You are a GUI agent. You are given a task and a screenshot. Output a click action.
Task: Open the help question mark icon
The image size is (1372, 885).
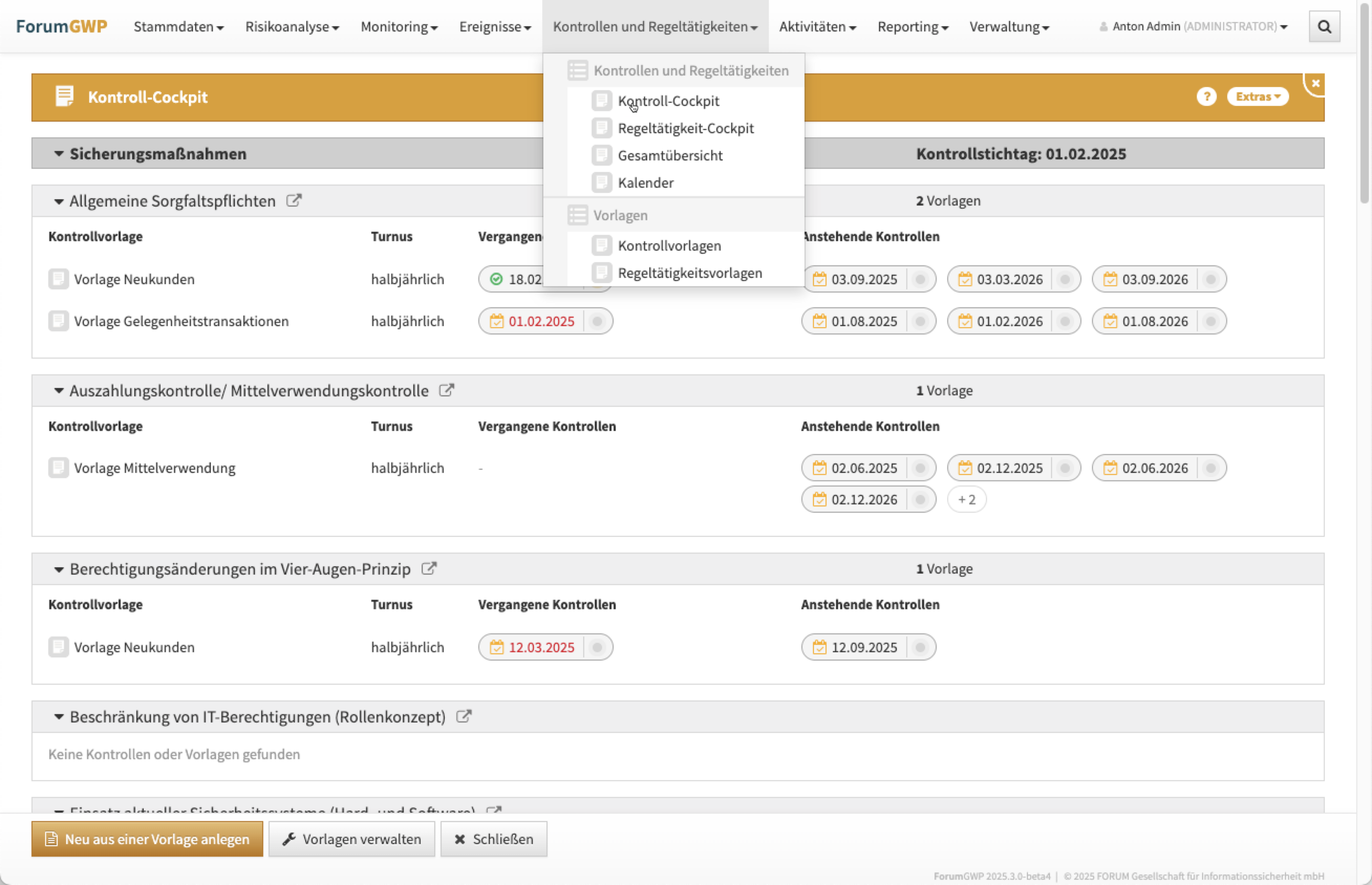pyautogui.click(x=1206, y=96)
